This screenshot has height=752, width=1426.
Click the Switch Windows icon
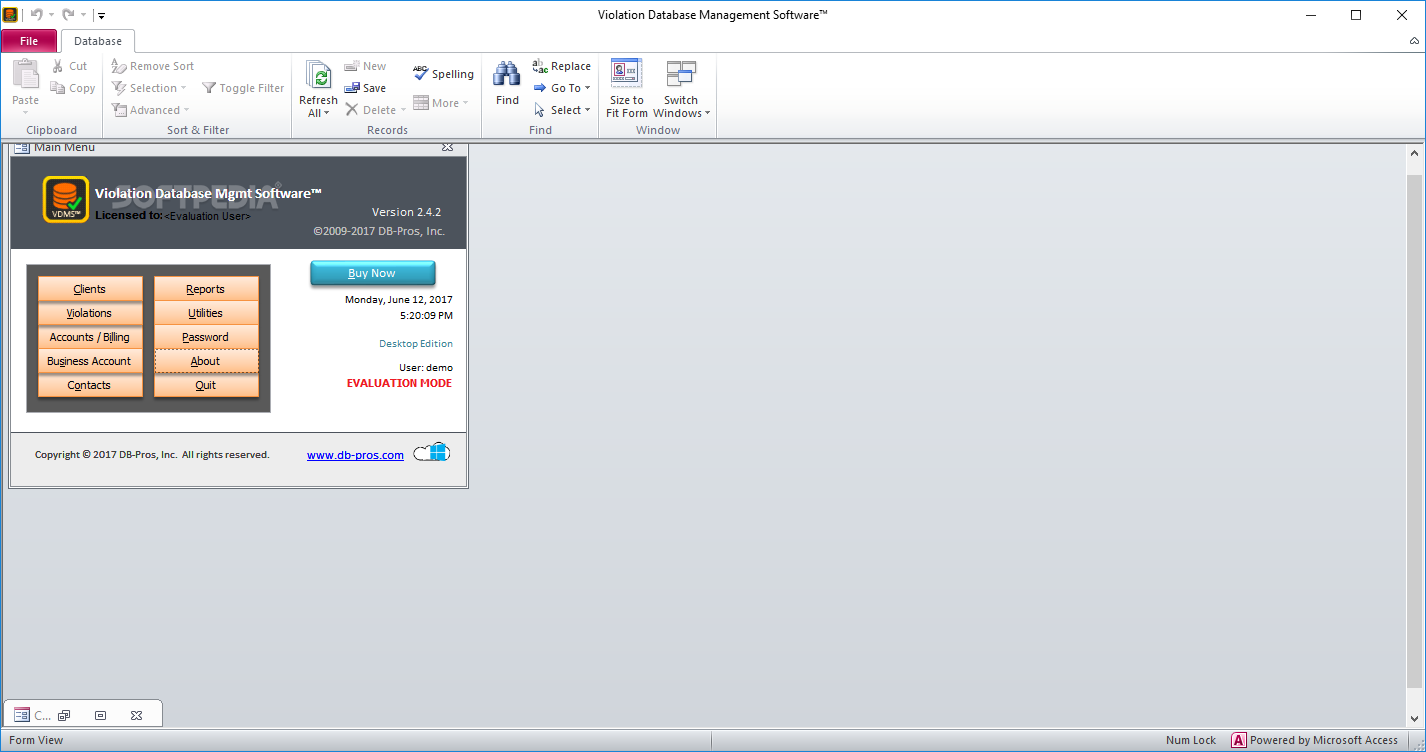click(x=681, y=75)
